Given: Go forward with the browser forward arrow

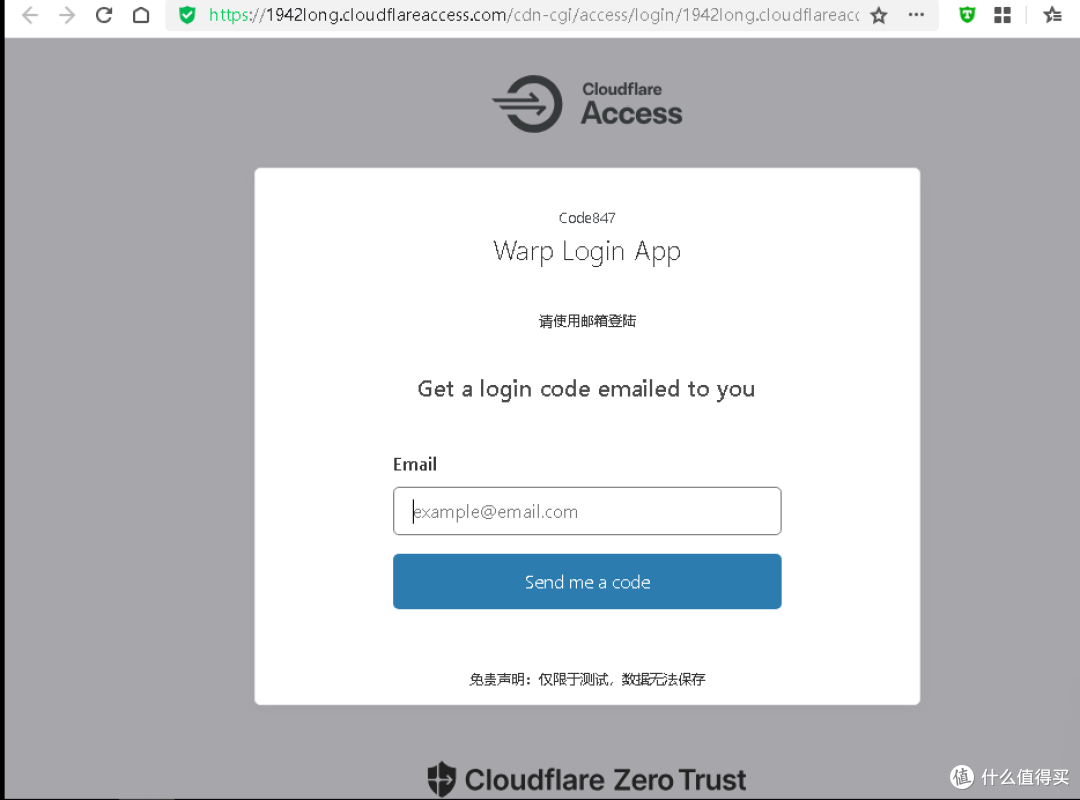Looking at the screenshot, I should click(x=67, y=14).
